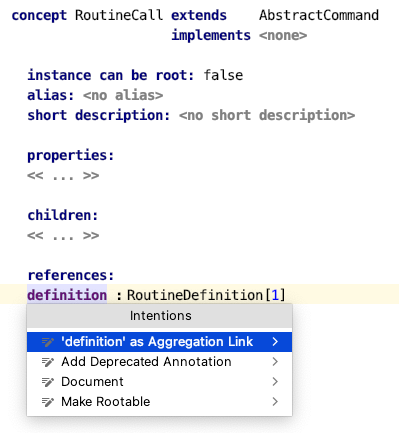Click the pencil icon beside Document

coord(48,382)
